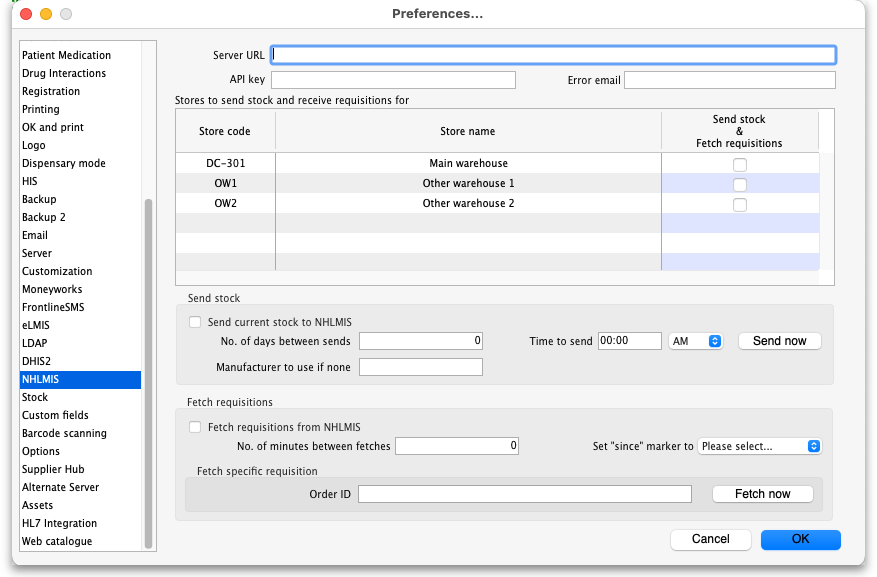Click the Store code column header
This screenshot has width=877, height=577.
click(225, 131)
